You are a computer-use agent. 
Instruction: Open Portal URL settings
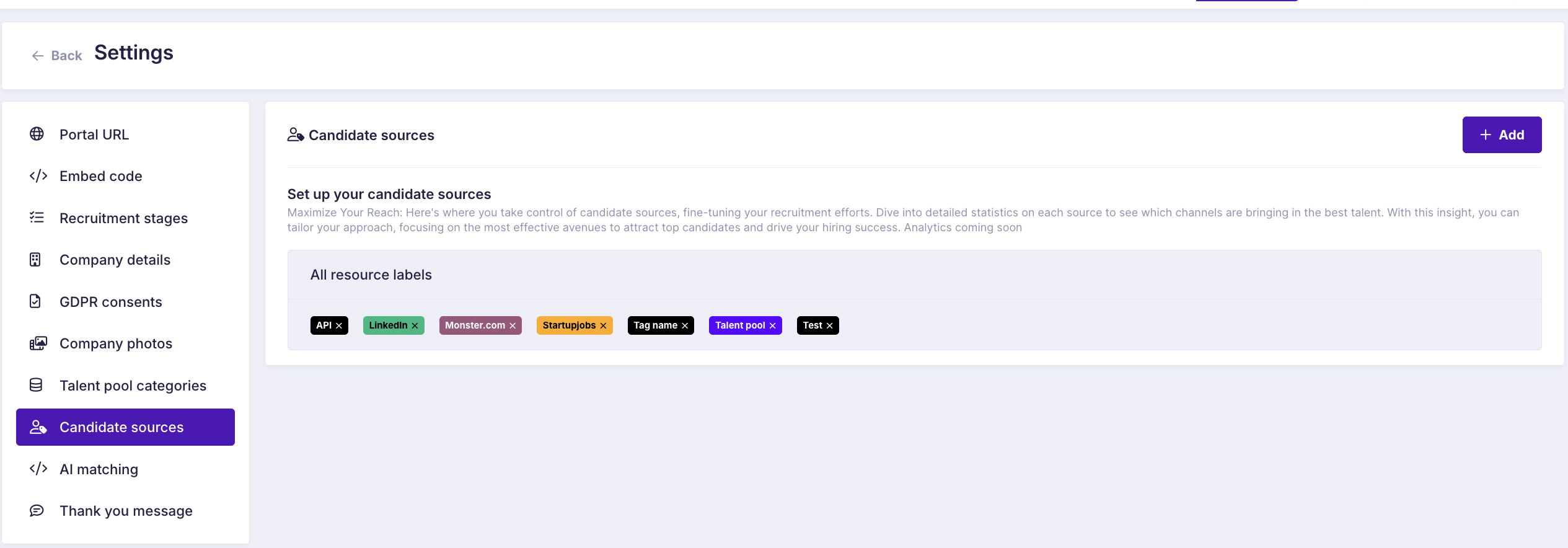coord(94,135)
